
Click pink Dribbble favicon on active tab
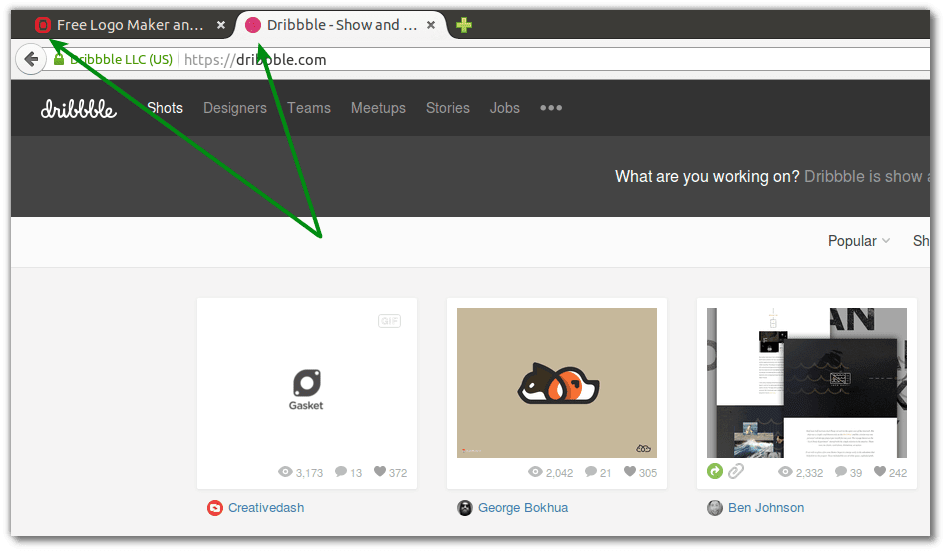[x=253, y=25]
